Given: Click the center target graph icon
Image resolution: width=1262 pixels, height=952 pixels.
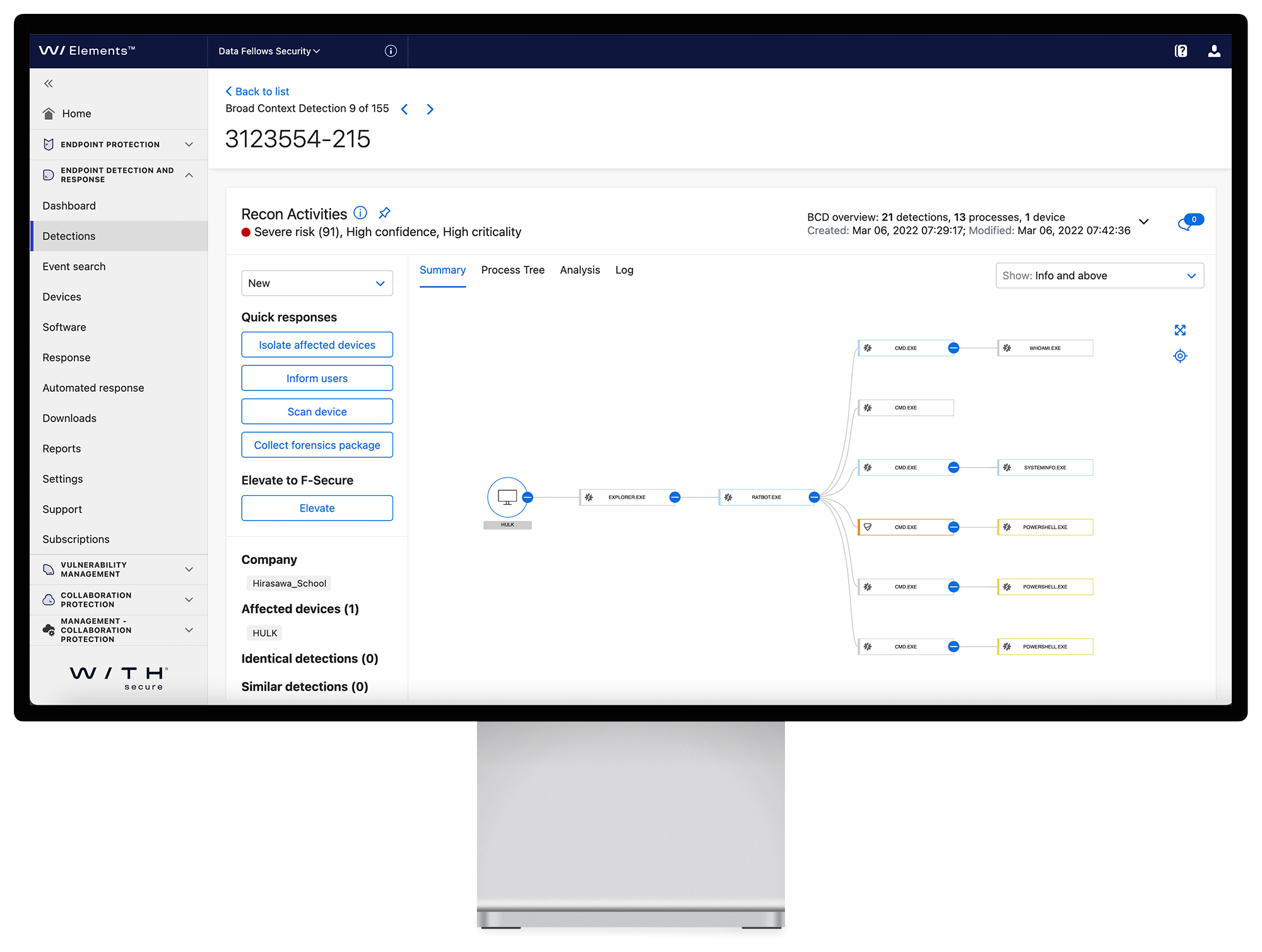Looking at the screenshot, I should tap(1180, 356).
